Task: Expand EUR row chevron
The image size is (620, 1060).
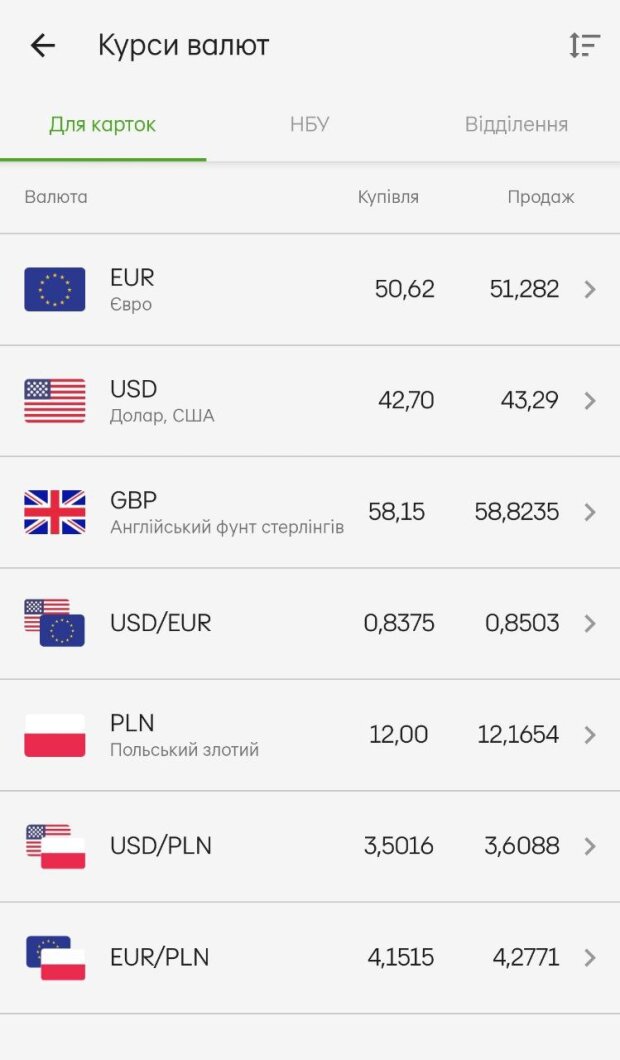Action: pos(590,290)
